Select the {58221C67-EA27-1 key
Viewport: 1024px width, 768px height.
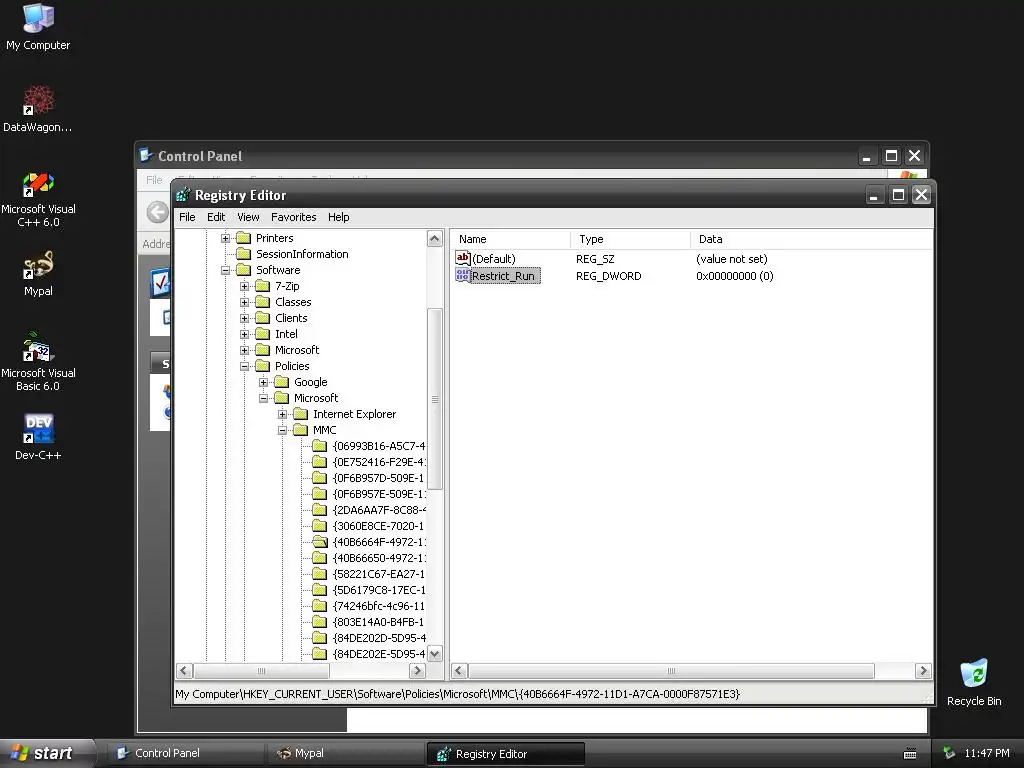(x=379, y=574)
